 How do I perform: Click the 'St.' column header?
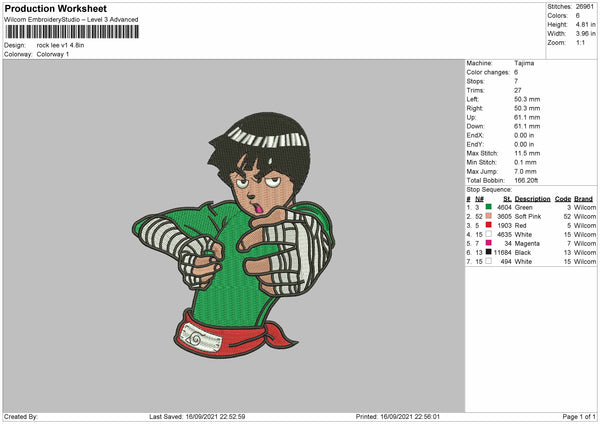coord(507,199)
